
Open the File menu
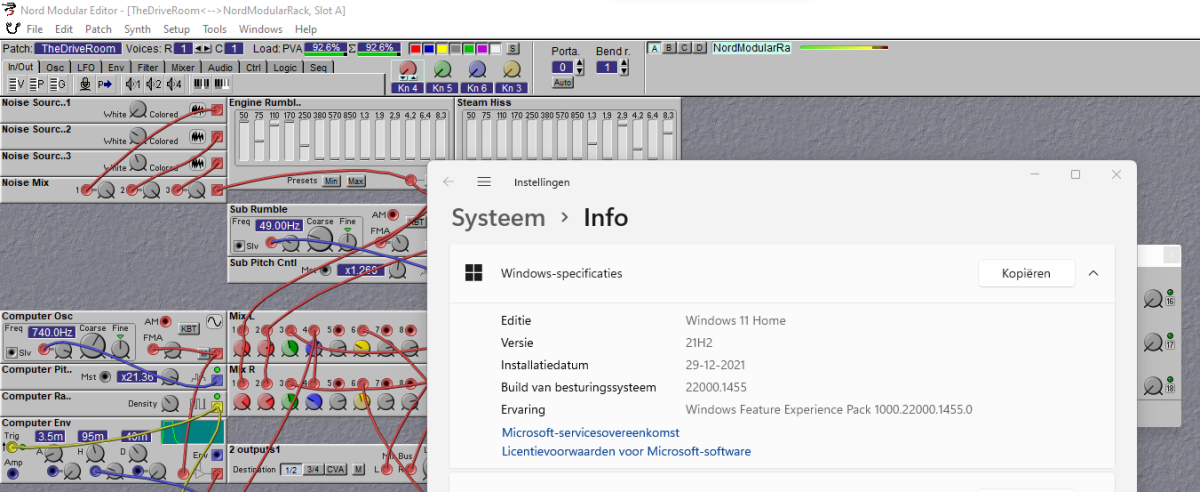pos(35,29)
